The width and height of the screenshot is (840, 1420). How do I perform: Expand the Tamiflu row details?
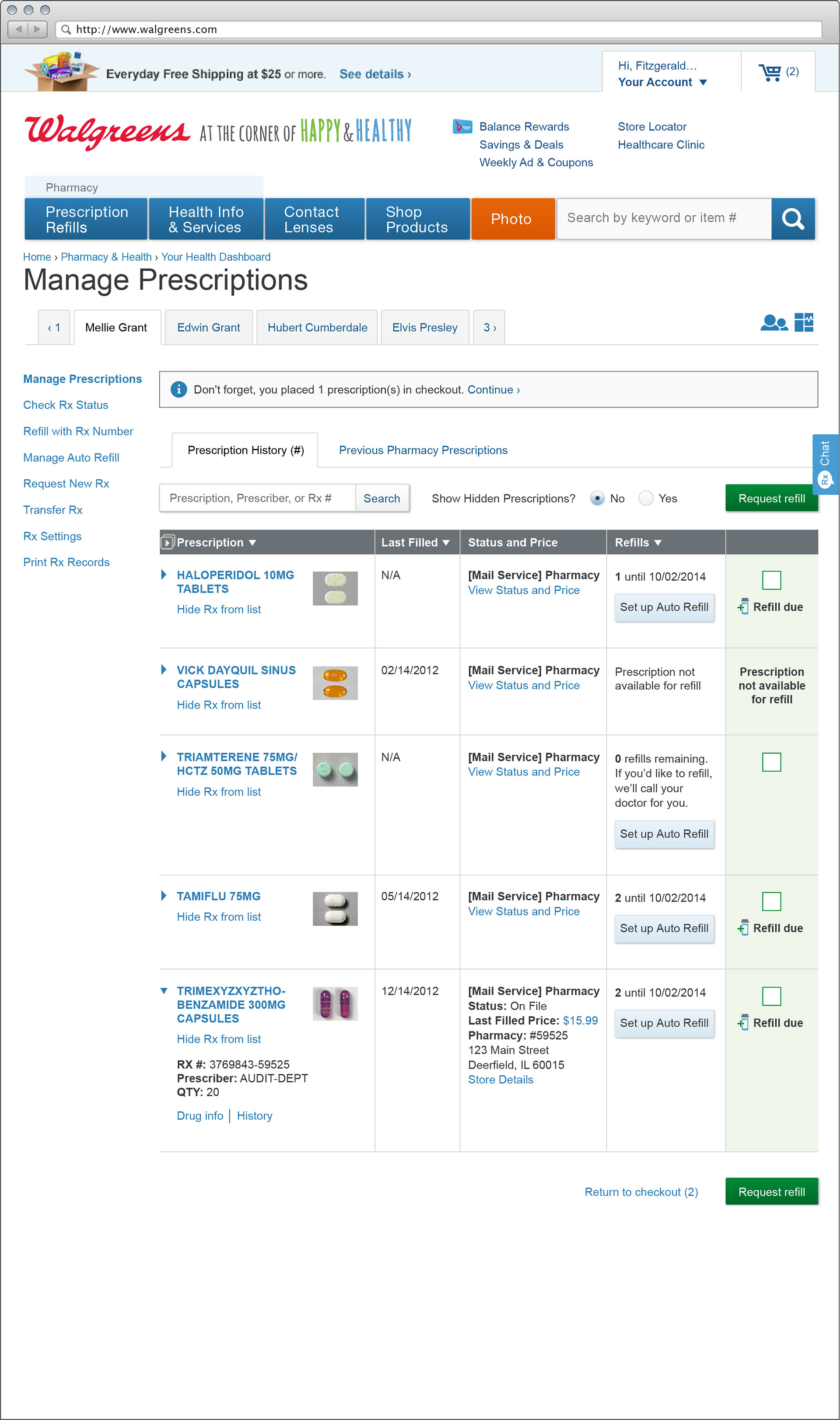(x=164, y=896)
